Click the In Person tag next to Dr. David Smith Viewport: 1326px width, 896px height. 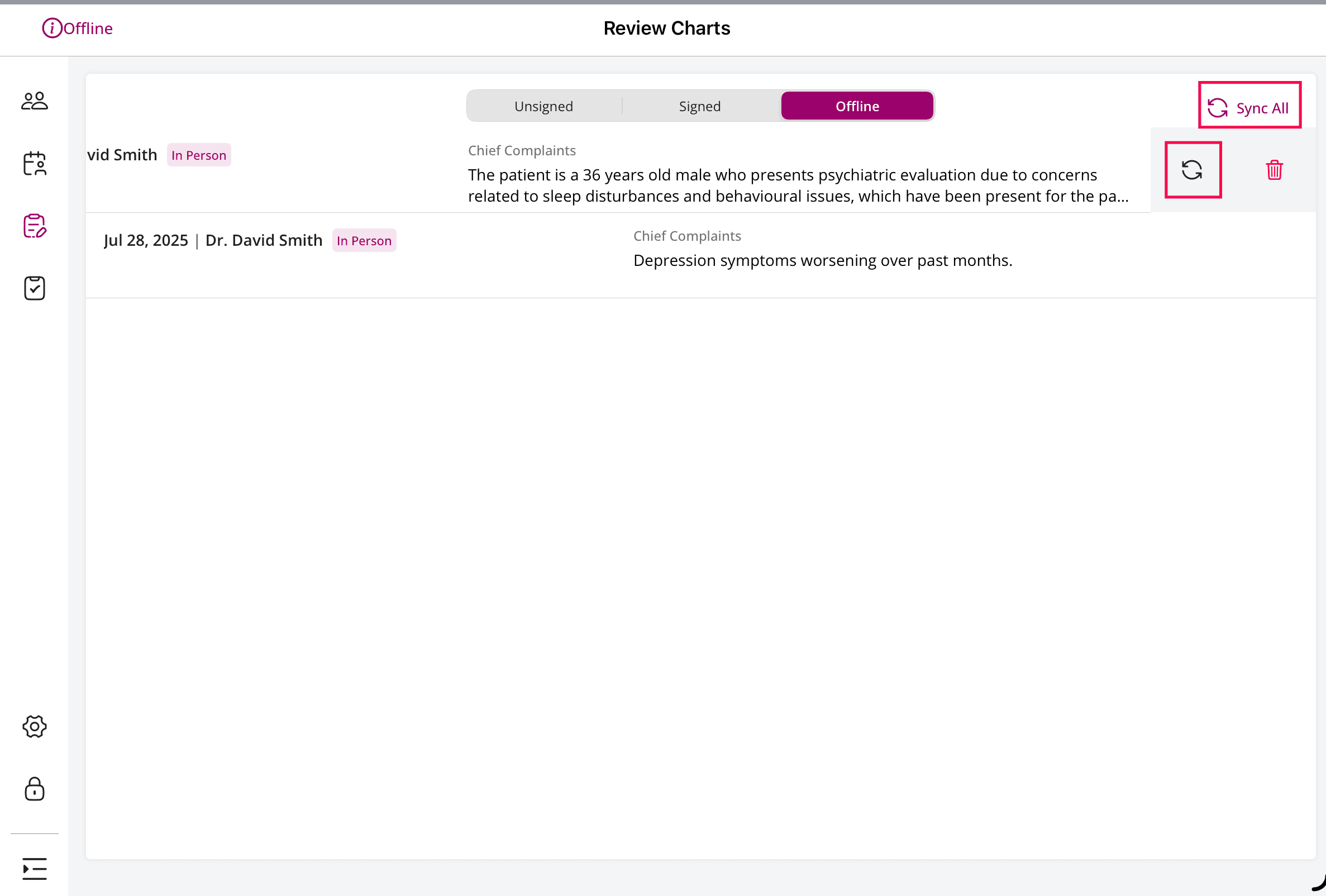pyautogui.click(x=364, y=240)
